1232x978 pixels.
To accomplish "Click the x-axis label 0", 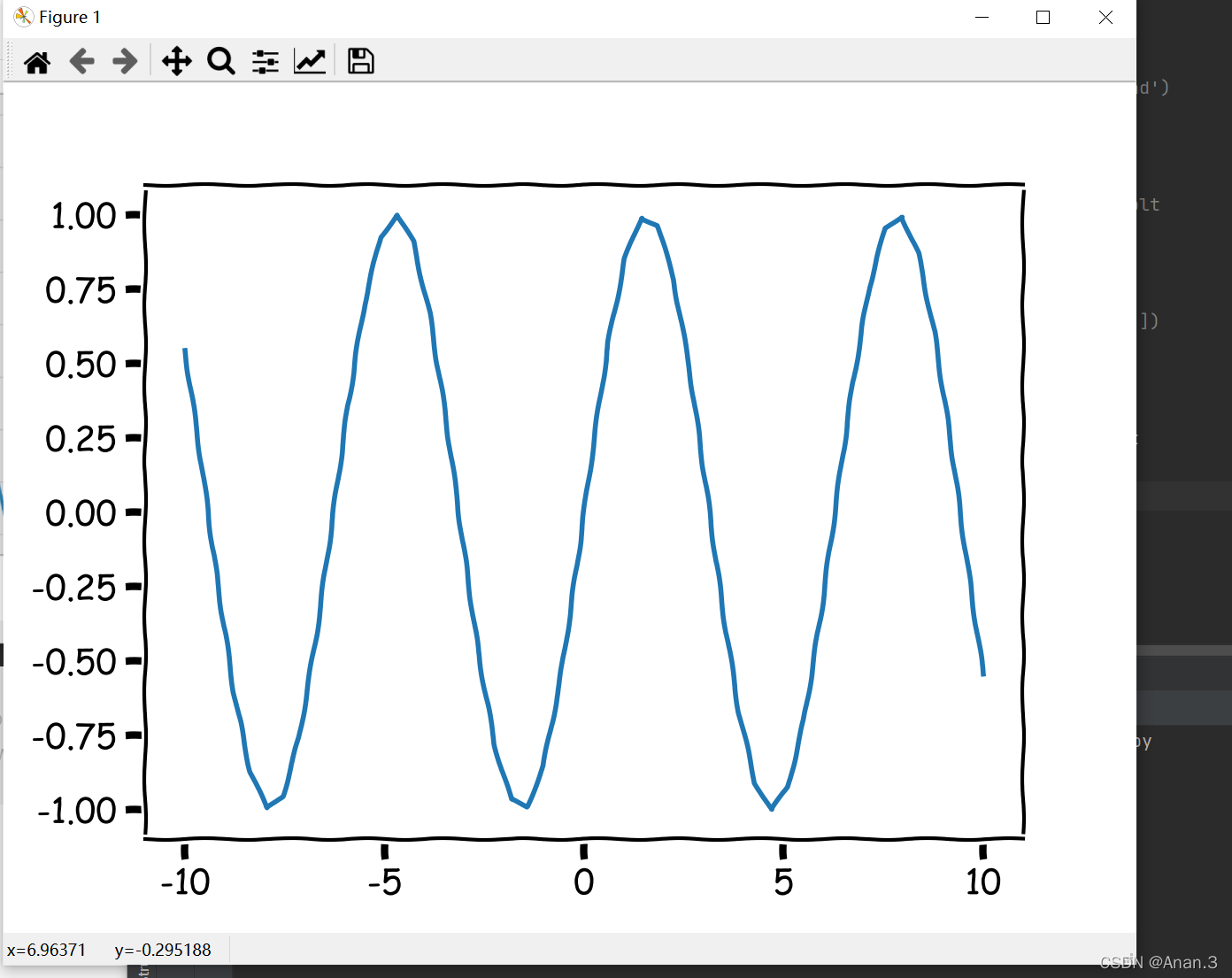I will 584,882.
